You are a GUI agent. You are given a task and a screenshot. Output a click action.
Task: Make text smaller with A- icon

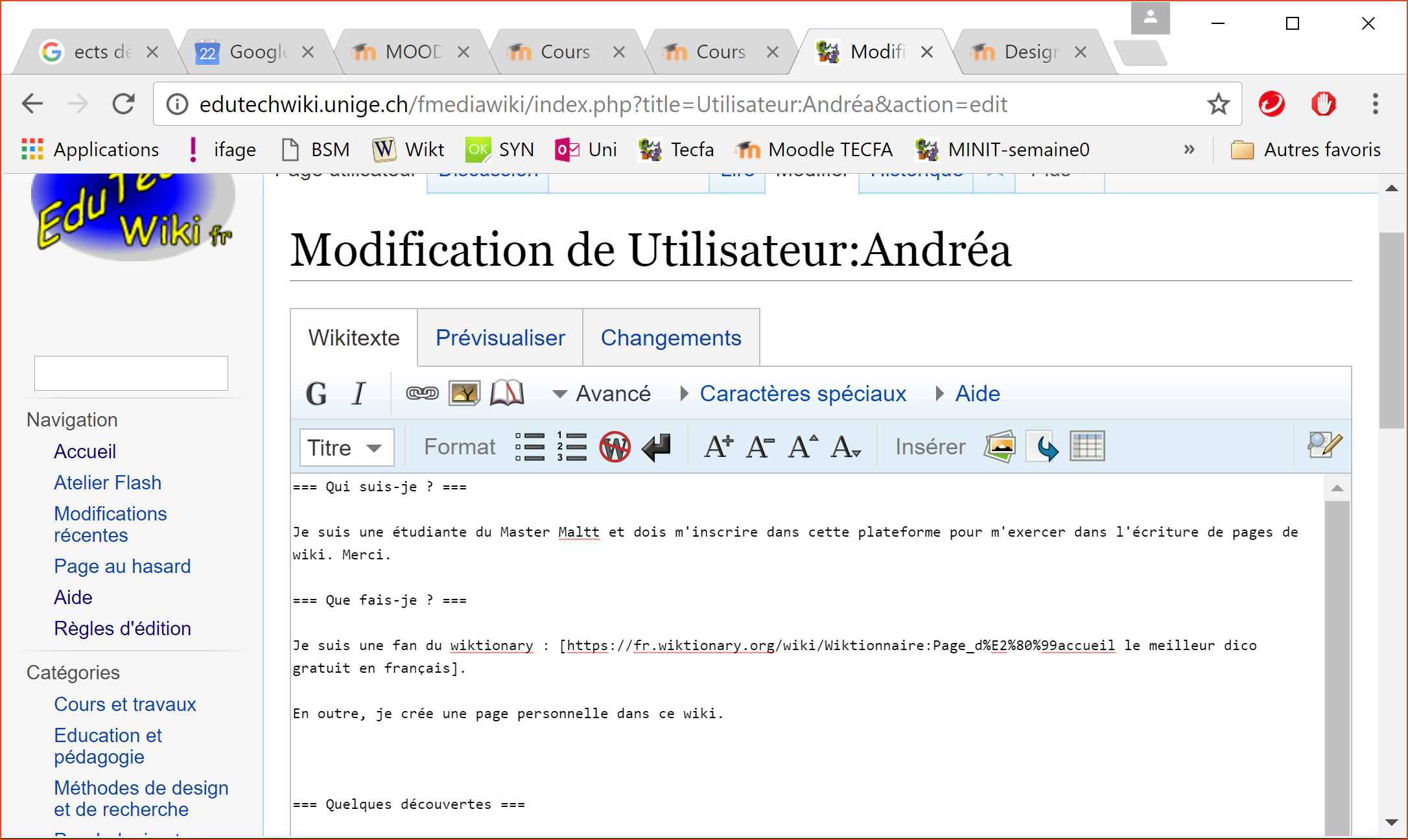click(760, 447)
